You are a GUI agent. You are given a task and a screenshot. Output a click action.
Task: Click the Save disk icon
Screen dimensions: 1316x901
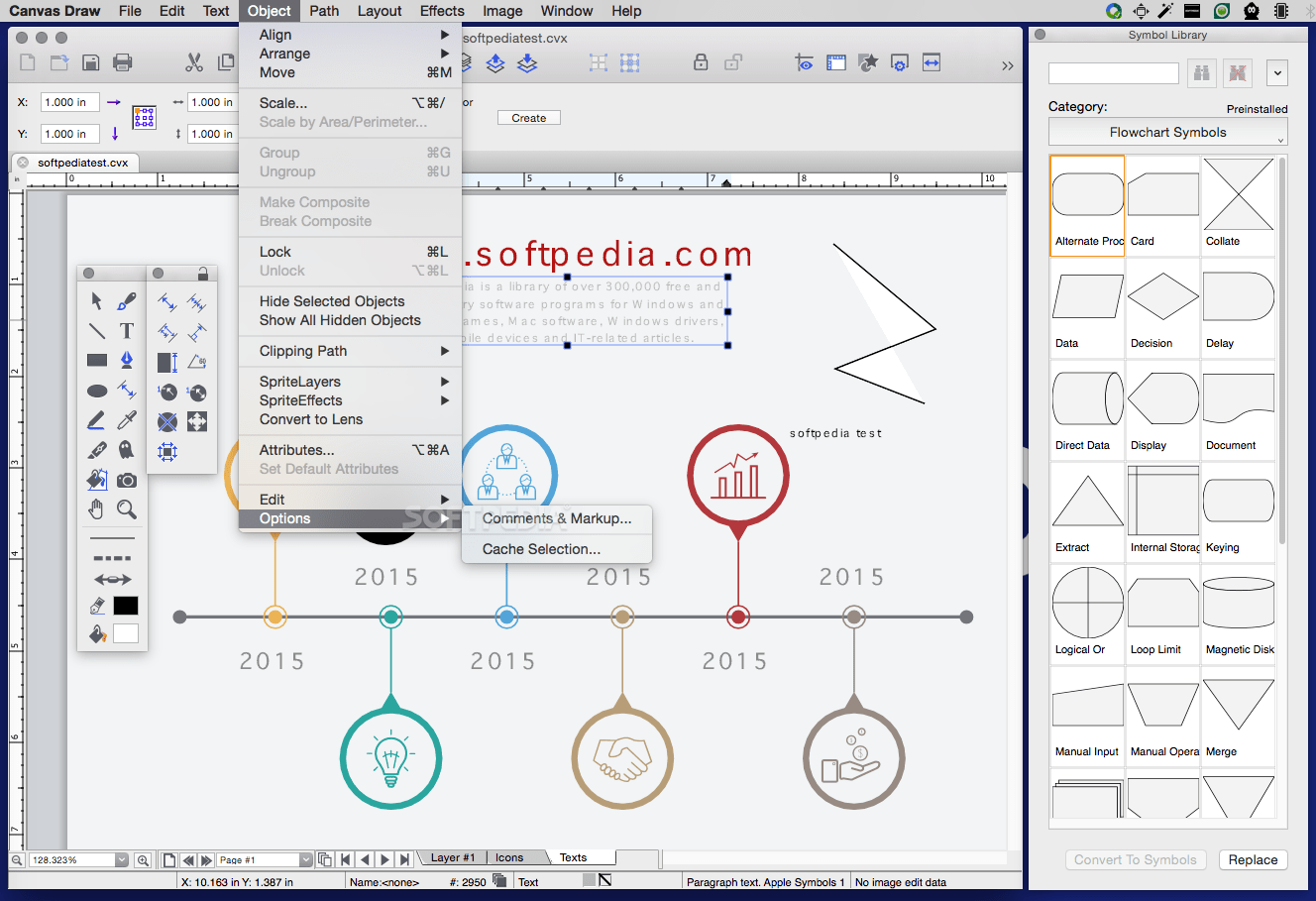coord(90,62)
